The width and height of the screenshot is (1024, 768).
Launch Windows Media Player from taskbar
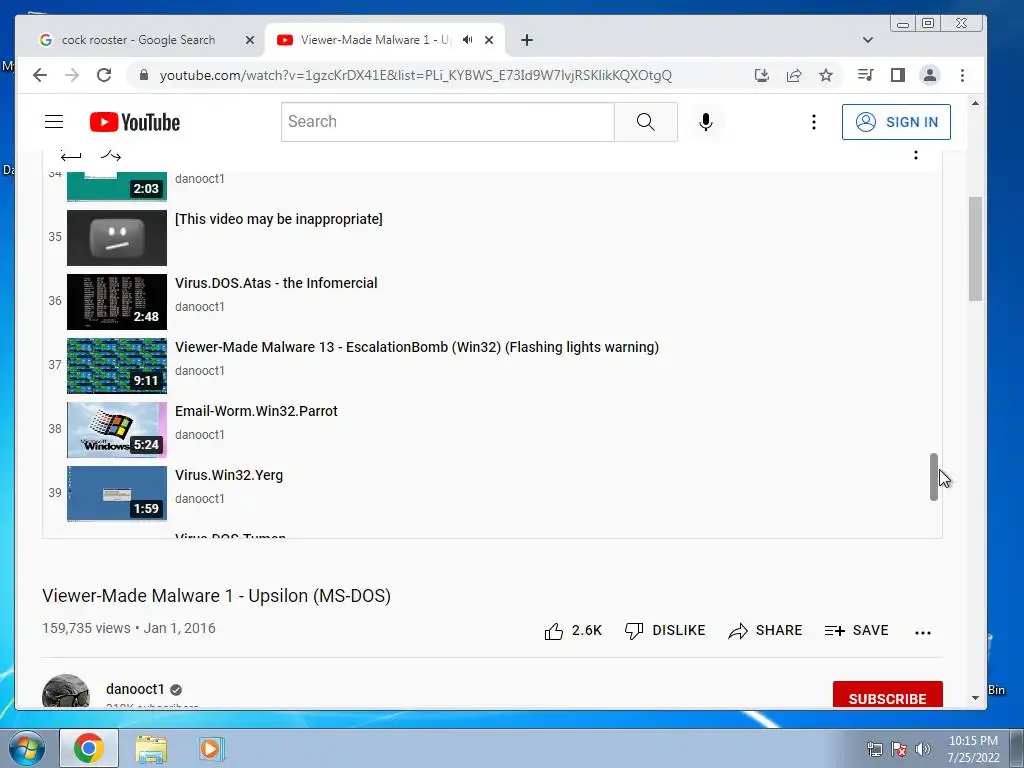(x=210, y=749)
